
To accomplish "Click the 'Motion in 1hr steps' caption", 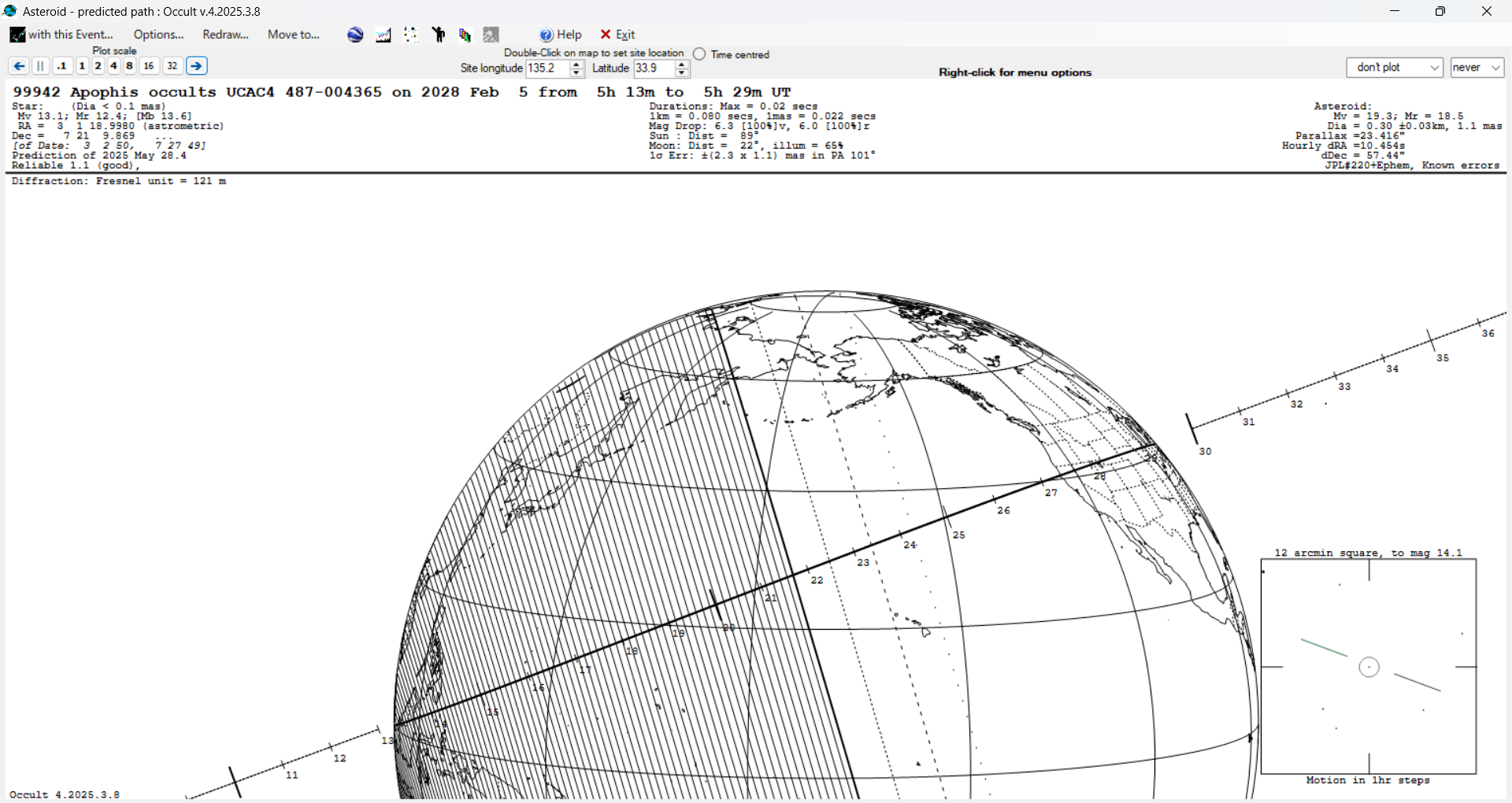I will click(x=1368, y=781).
